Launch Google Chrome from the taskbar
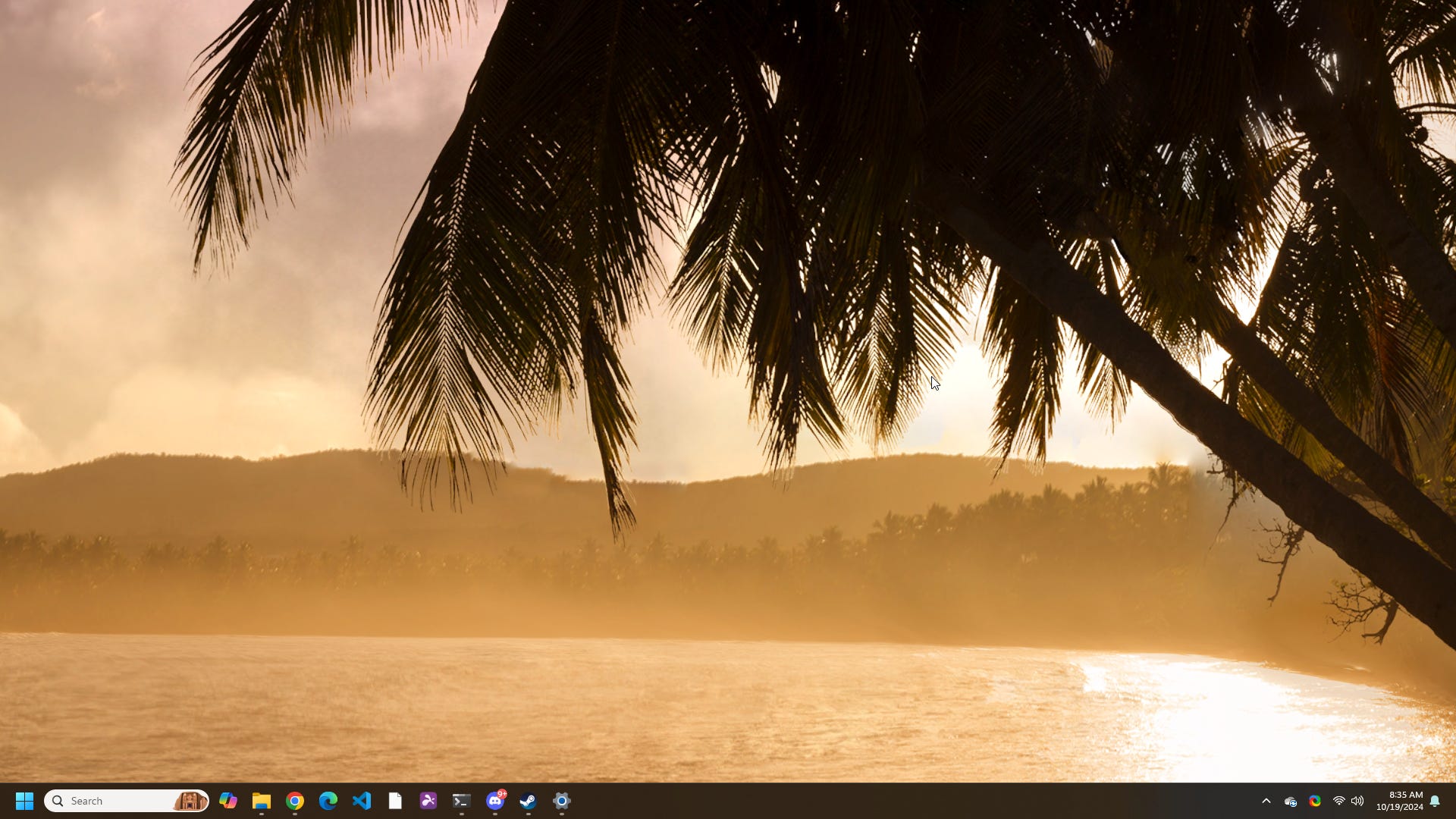 point(295,801)
